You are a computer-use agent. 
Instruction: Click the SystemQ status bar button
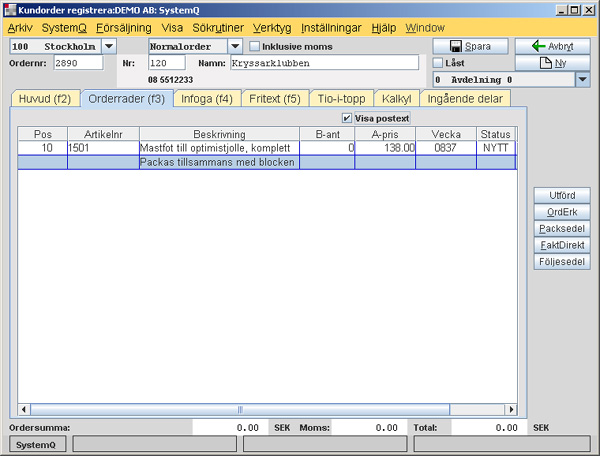coord(36,445)
